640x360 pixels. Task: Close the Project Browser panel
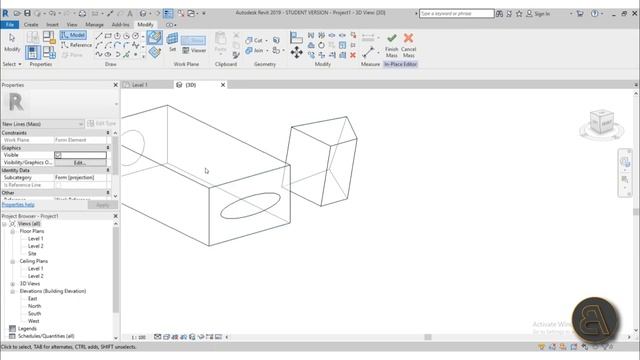(116, 216)
